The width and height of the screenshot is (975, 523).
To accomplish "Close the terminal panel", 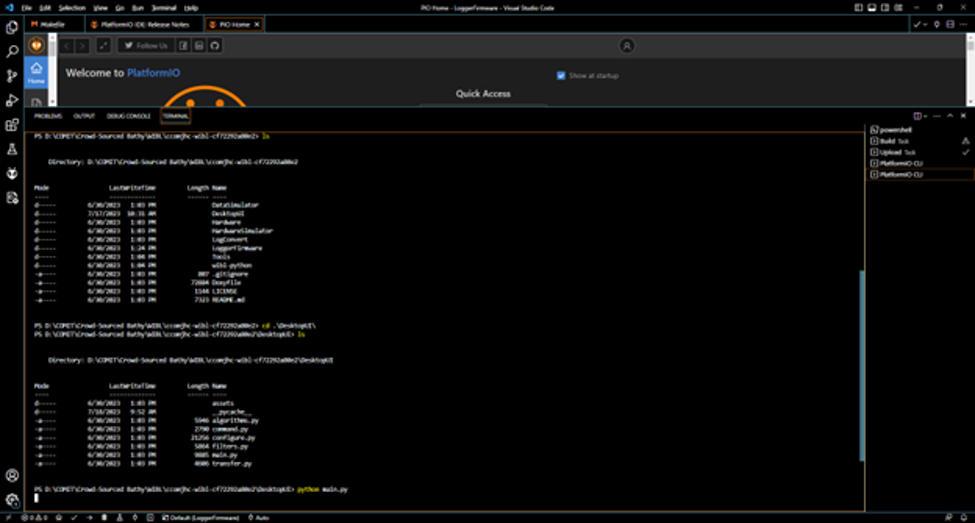I will [963, 116].
